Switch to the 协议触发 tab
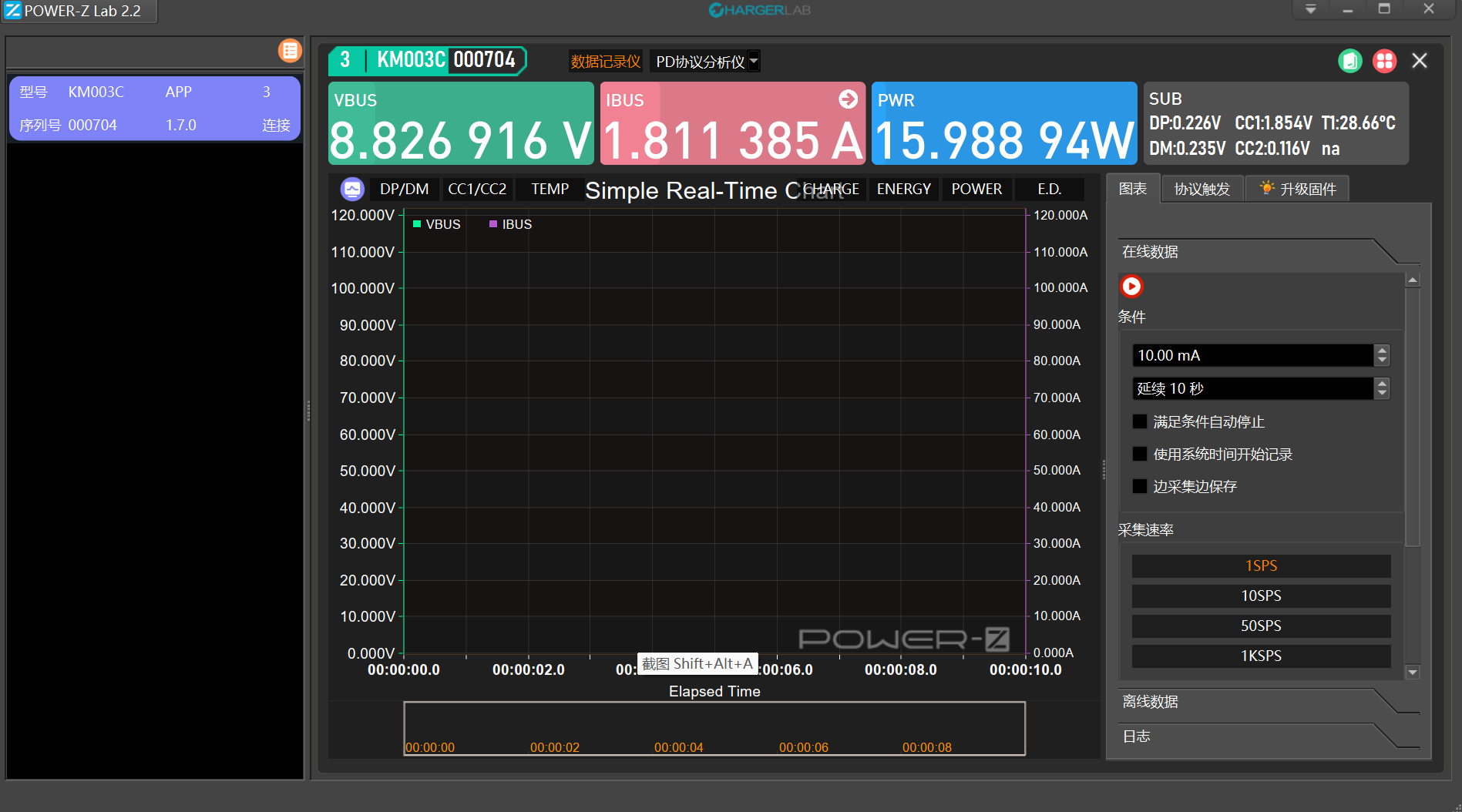 [1202, 190]
